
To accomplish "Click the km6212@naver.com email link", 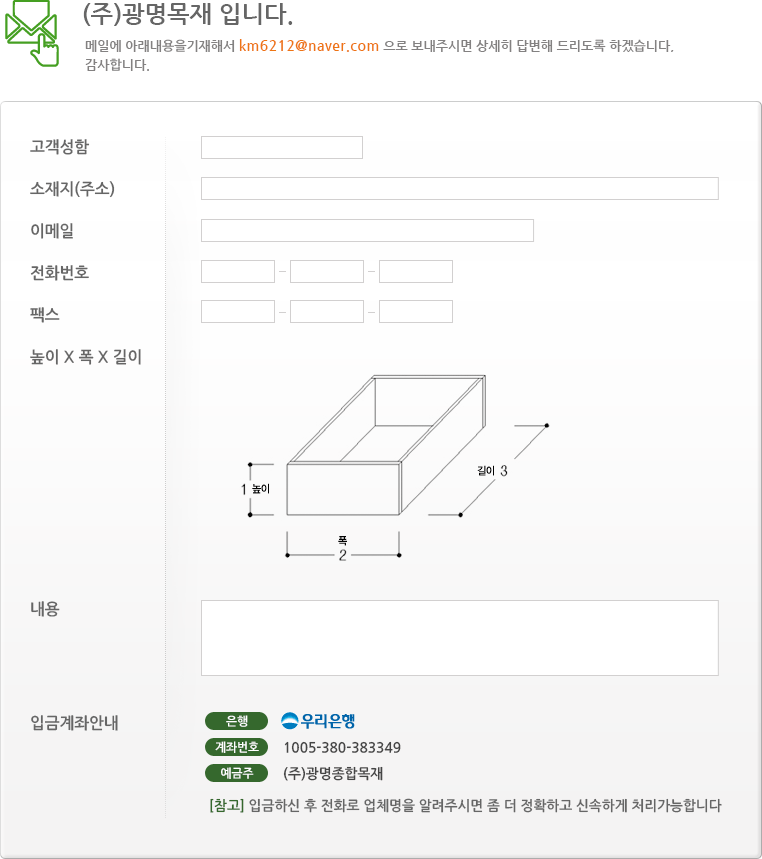I will [x=308, y=46].
